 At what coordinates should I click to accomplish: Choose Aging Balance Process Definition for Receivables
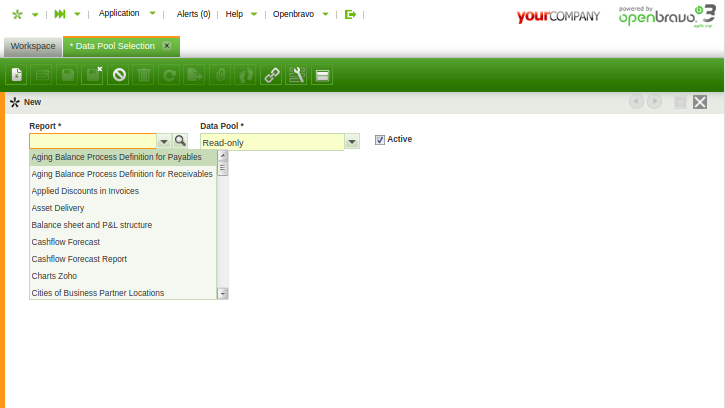[x=123, y=174]
